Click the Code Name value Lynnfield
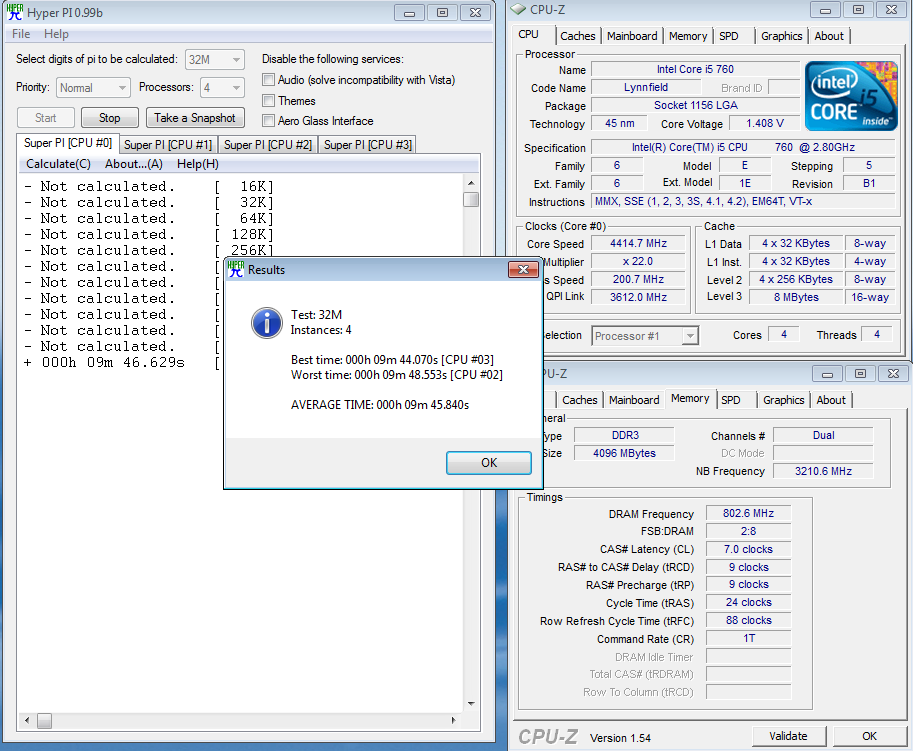Viewport: 913px width, 751px height. coord(646,87)
